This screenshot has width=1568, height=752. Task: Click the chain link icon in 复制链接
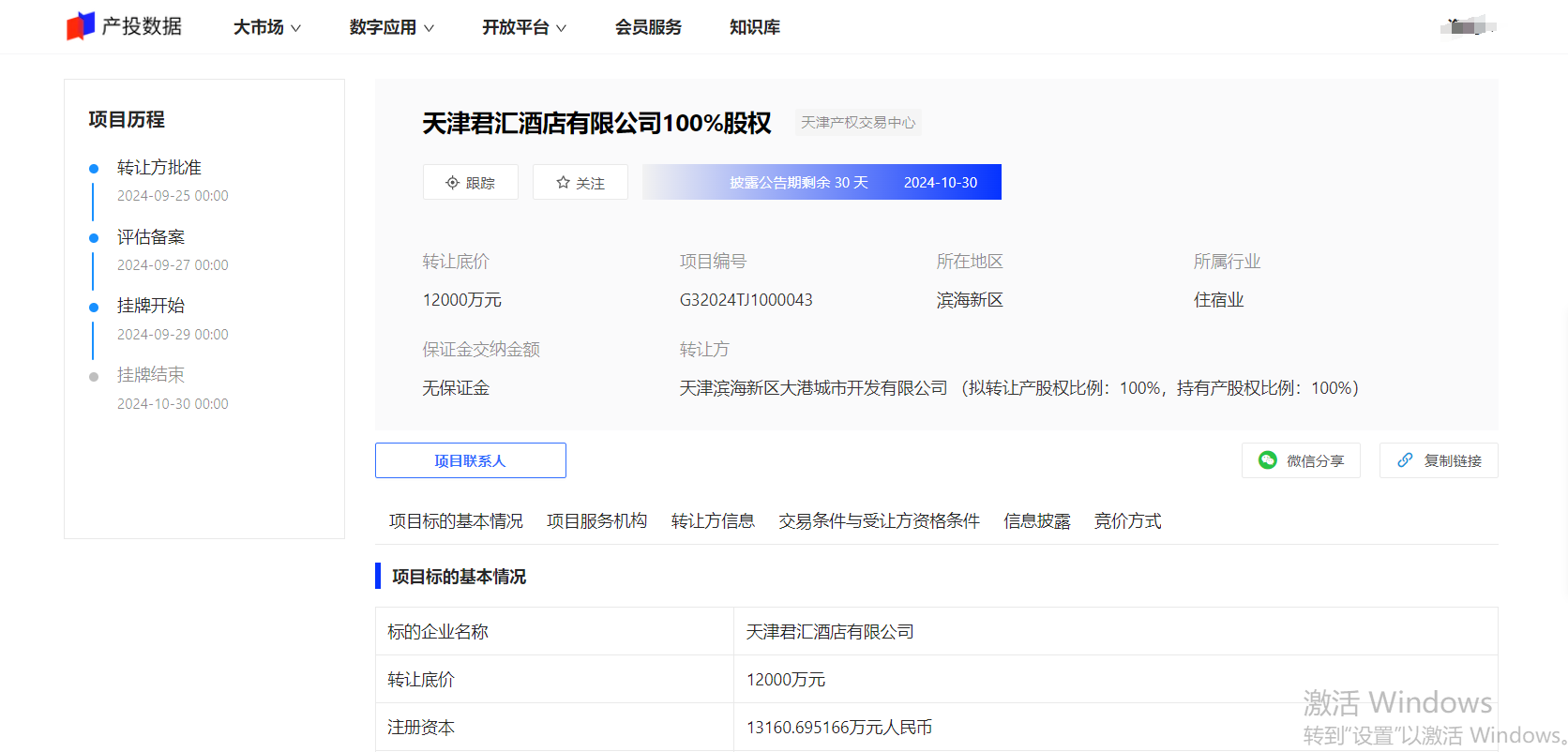[x=1405, y=460]
